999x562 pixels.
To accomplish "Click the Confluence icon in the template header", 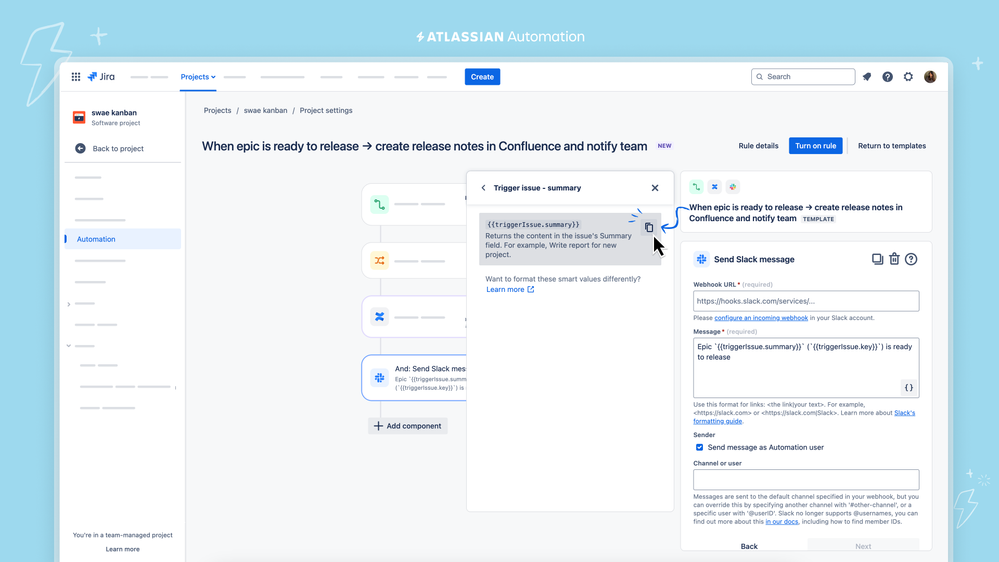I will pos(714,187).
